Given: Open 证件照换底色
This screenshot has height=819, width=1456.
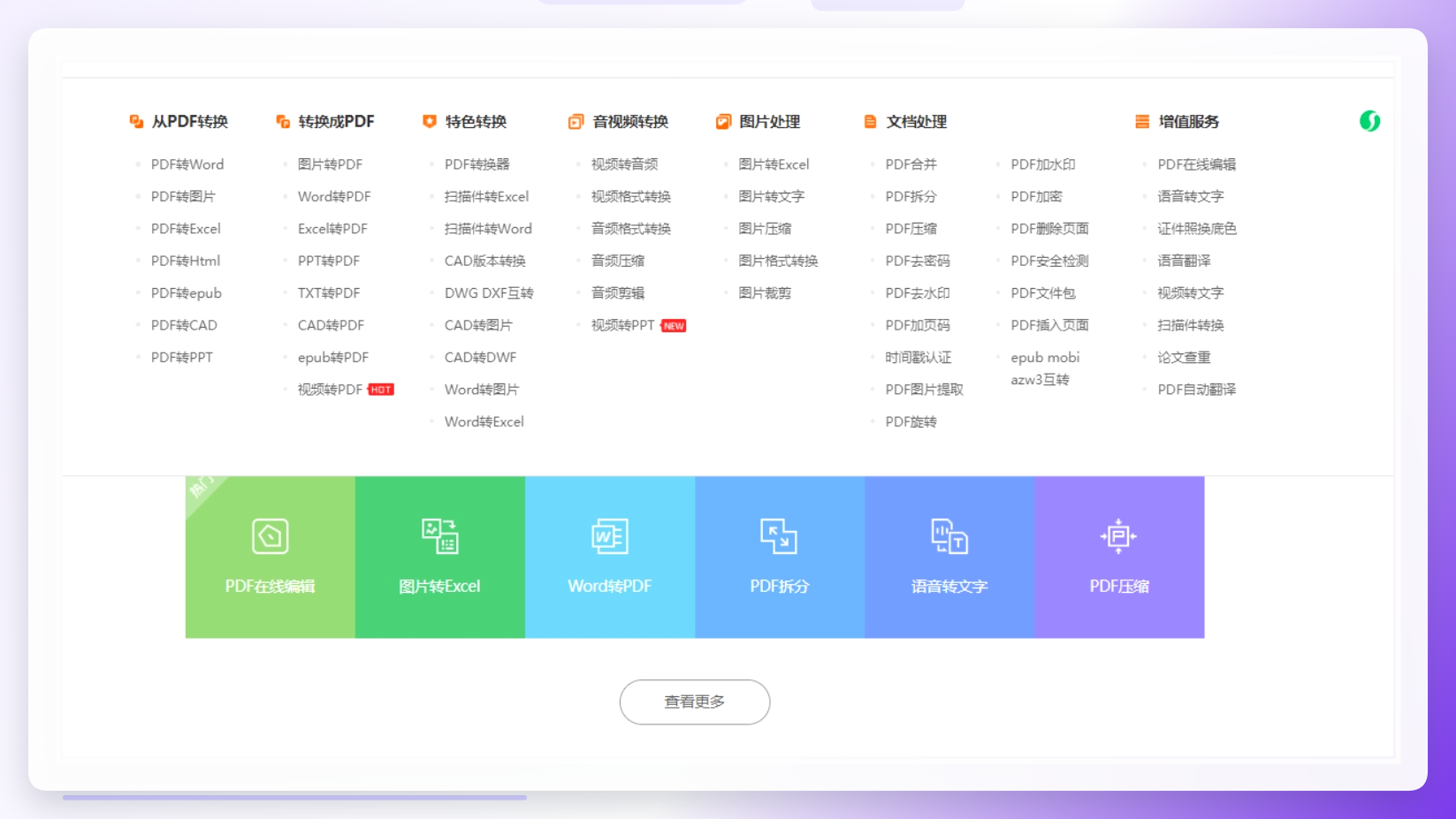Looking at the screenshot, I should tap(1197, 229).
